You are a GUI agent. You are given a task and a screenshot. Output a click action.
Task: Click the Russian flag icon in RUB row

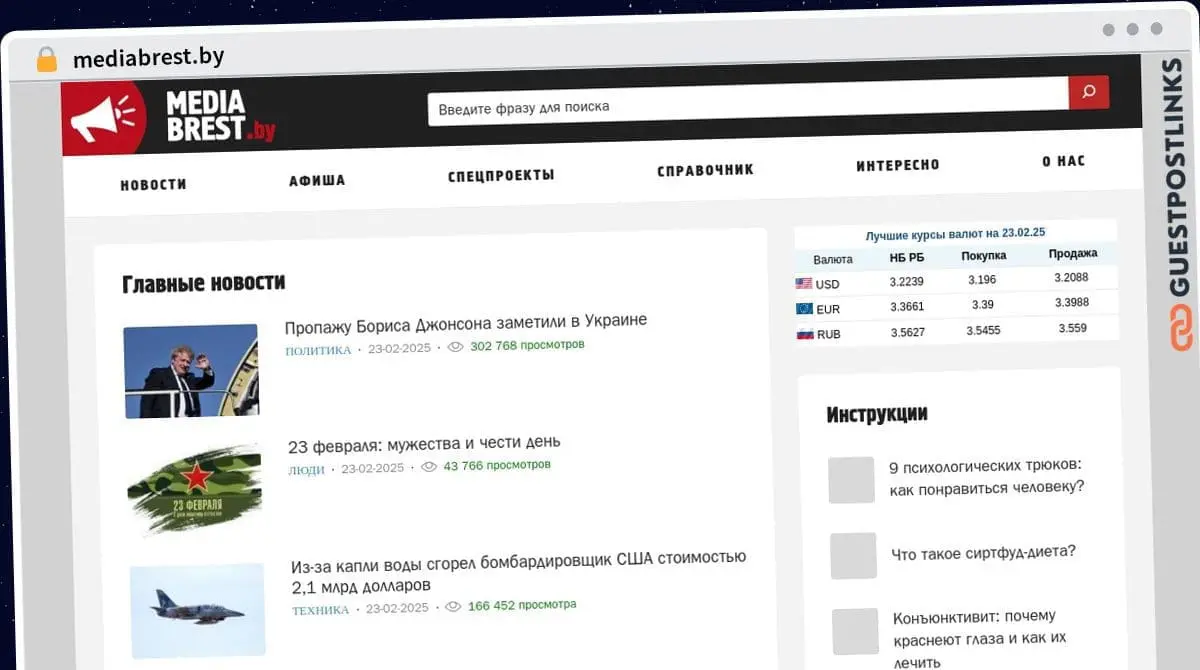pos(805,334)
